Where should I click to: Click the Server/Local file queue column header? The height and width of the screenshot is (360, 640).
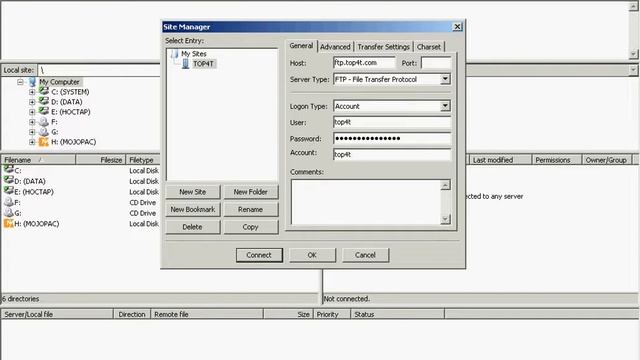click(x=57, y=314)
